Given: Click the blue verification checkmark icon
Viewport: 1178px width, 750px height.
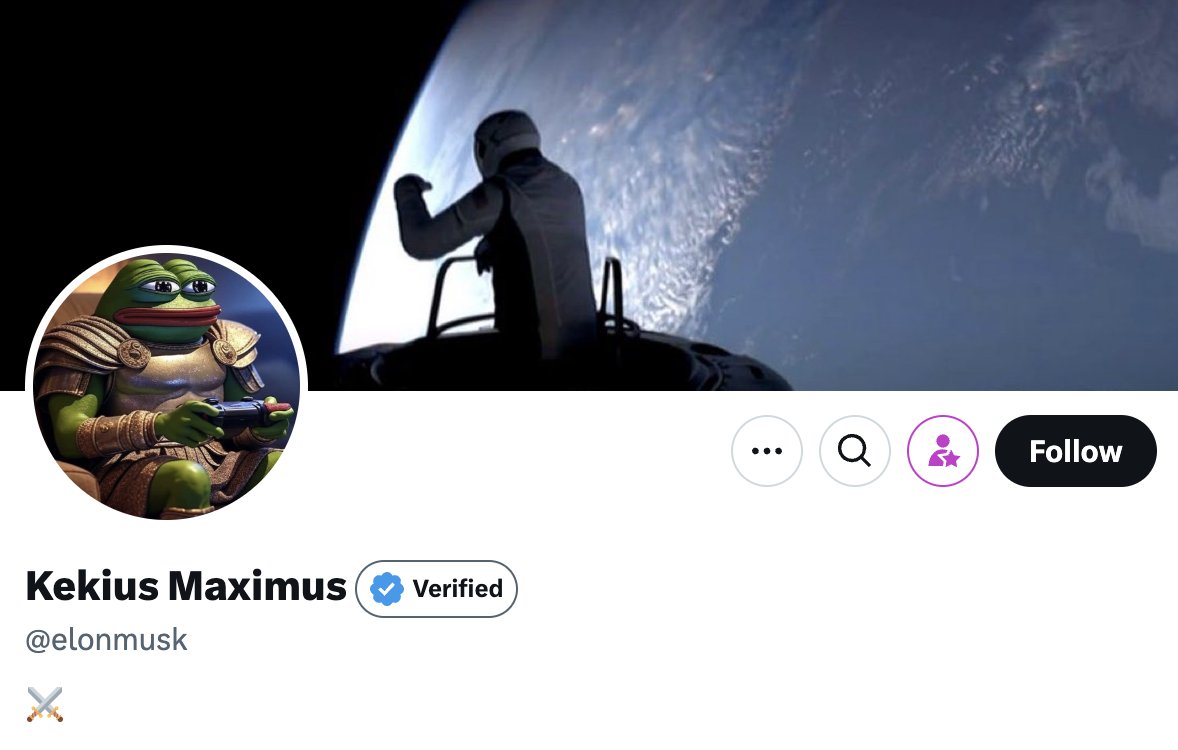Looking at the screenshot, I should (387, 588).
